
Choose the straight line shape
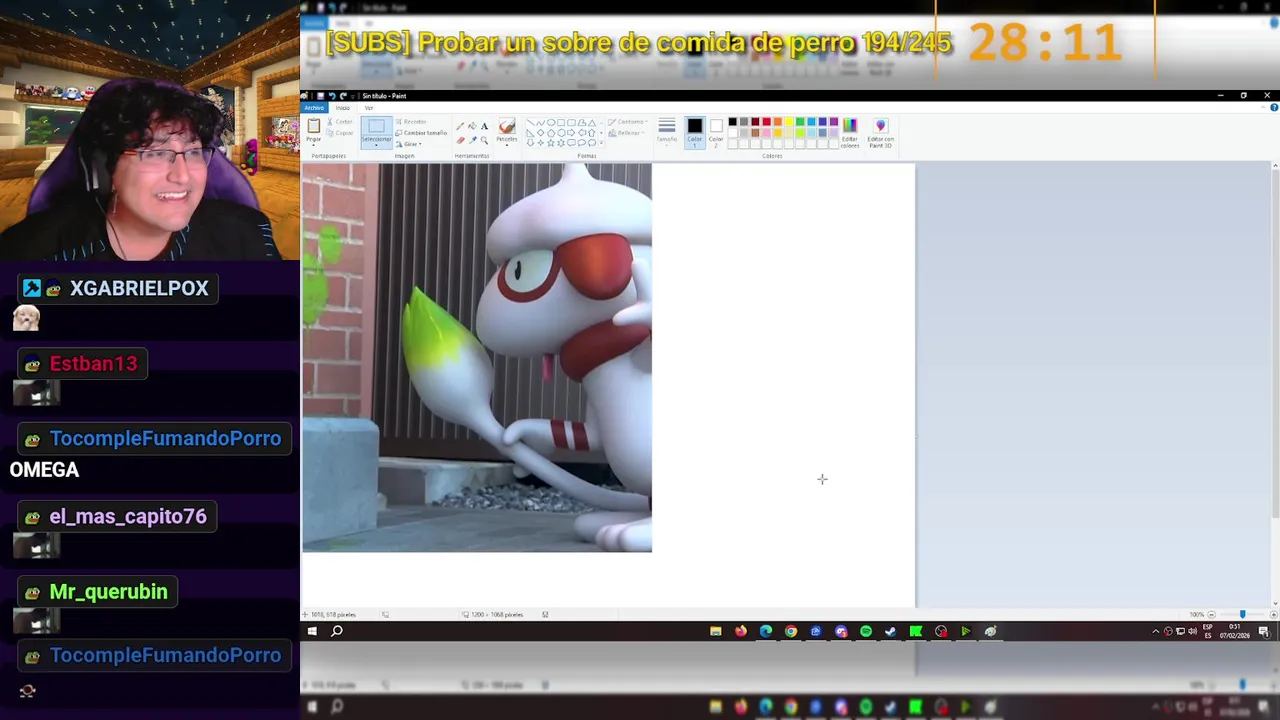pyautogui.click(x=530, y=122)
